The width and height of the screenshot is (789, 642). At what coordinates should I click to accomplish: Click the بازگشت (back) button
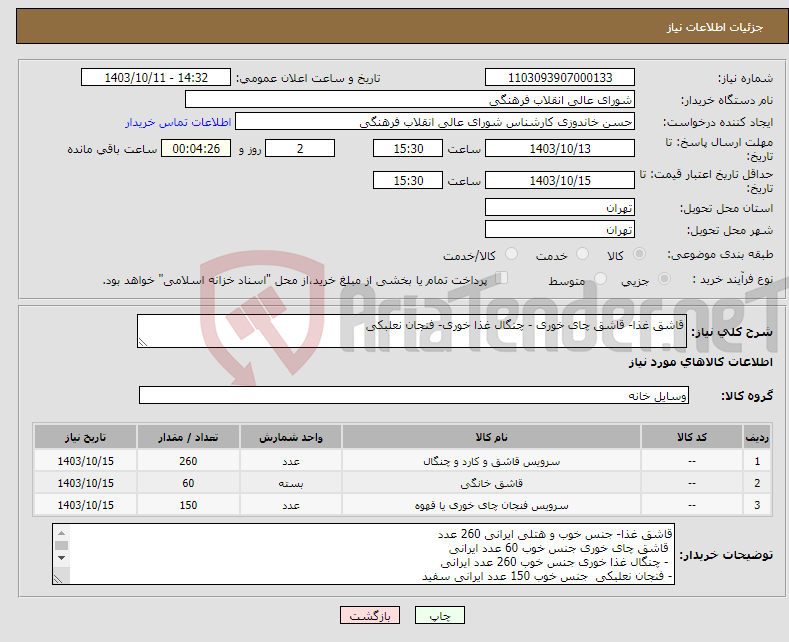(x=370, y=615)
